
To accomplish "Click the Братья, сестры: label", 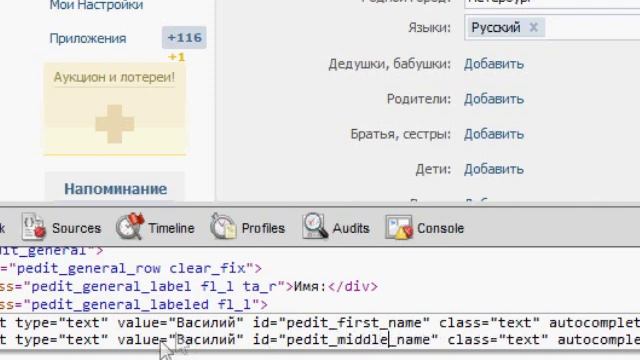I will [x=400, y=135].
